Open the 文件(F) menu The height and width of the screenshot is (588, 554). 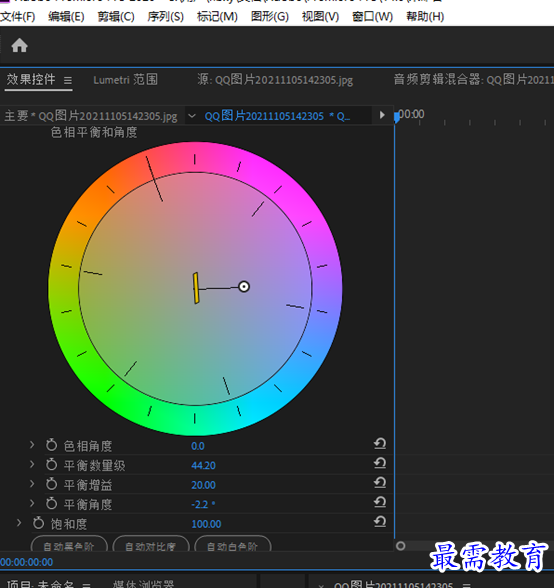[17, 16]
